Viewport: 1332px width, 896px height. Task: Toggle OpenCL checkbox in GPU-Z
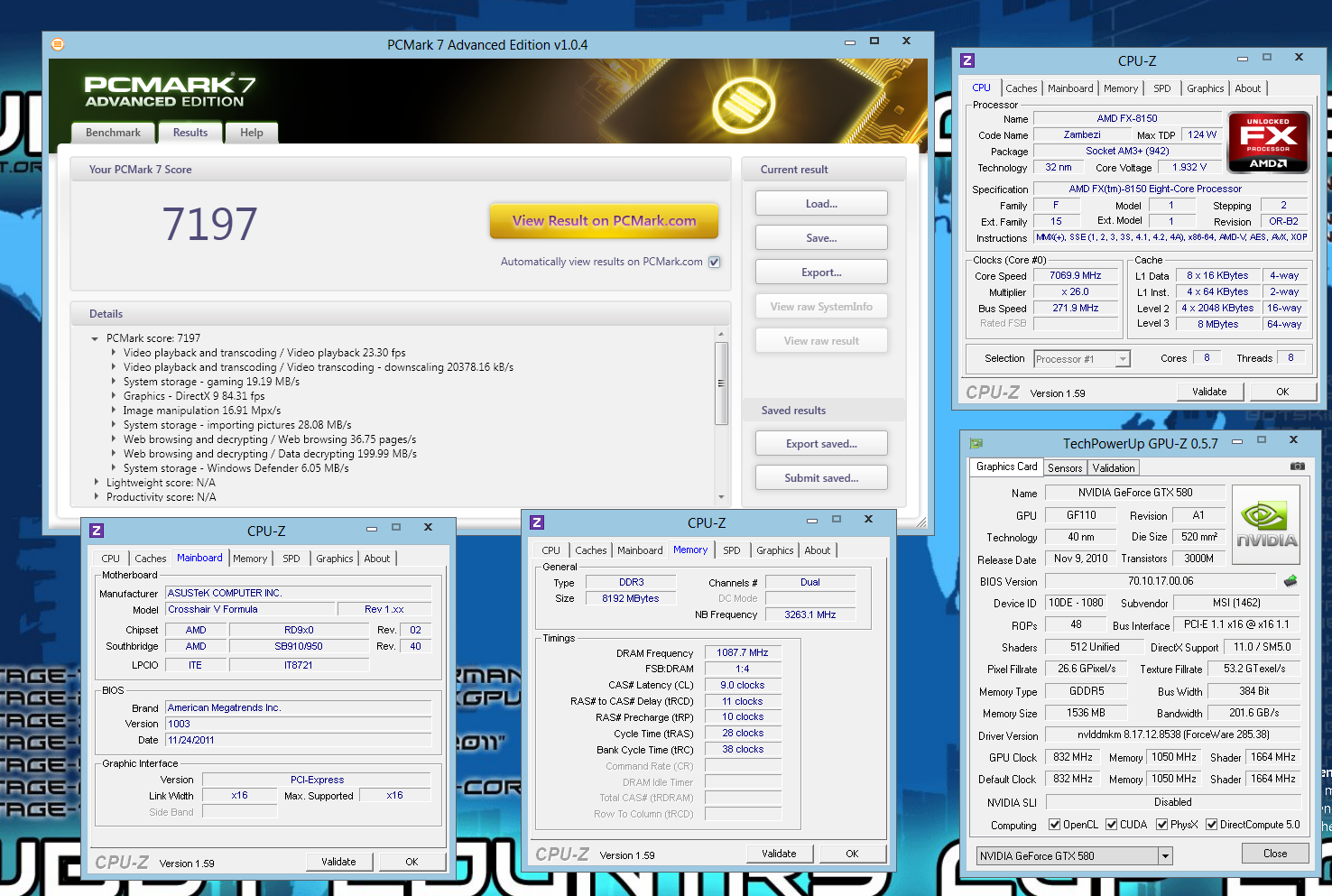pyautogui.click(x=1054, y=825)
